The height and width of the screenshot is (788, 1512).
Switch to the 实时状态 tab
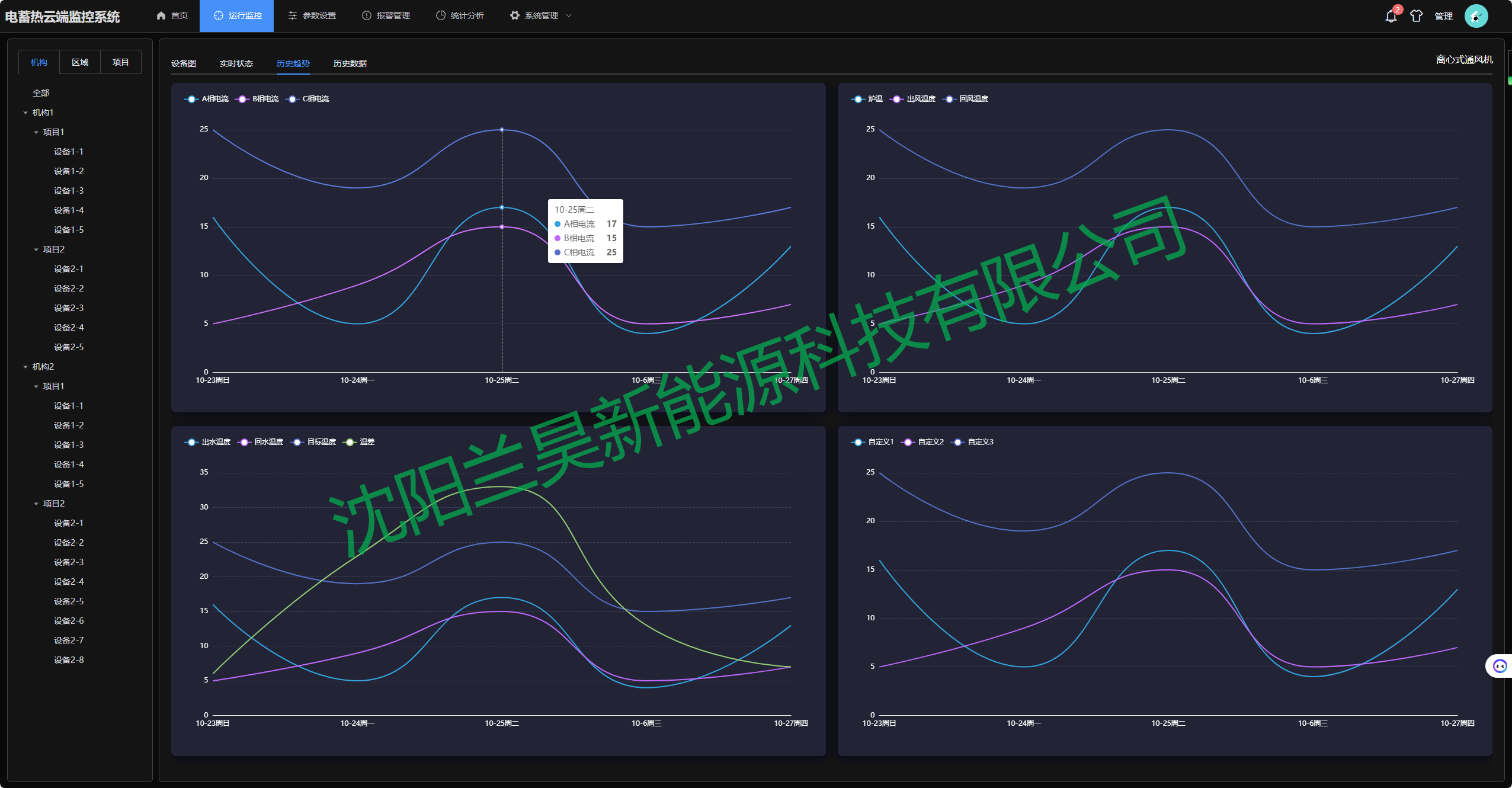tap(236, 63)
